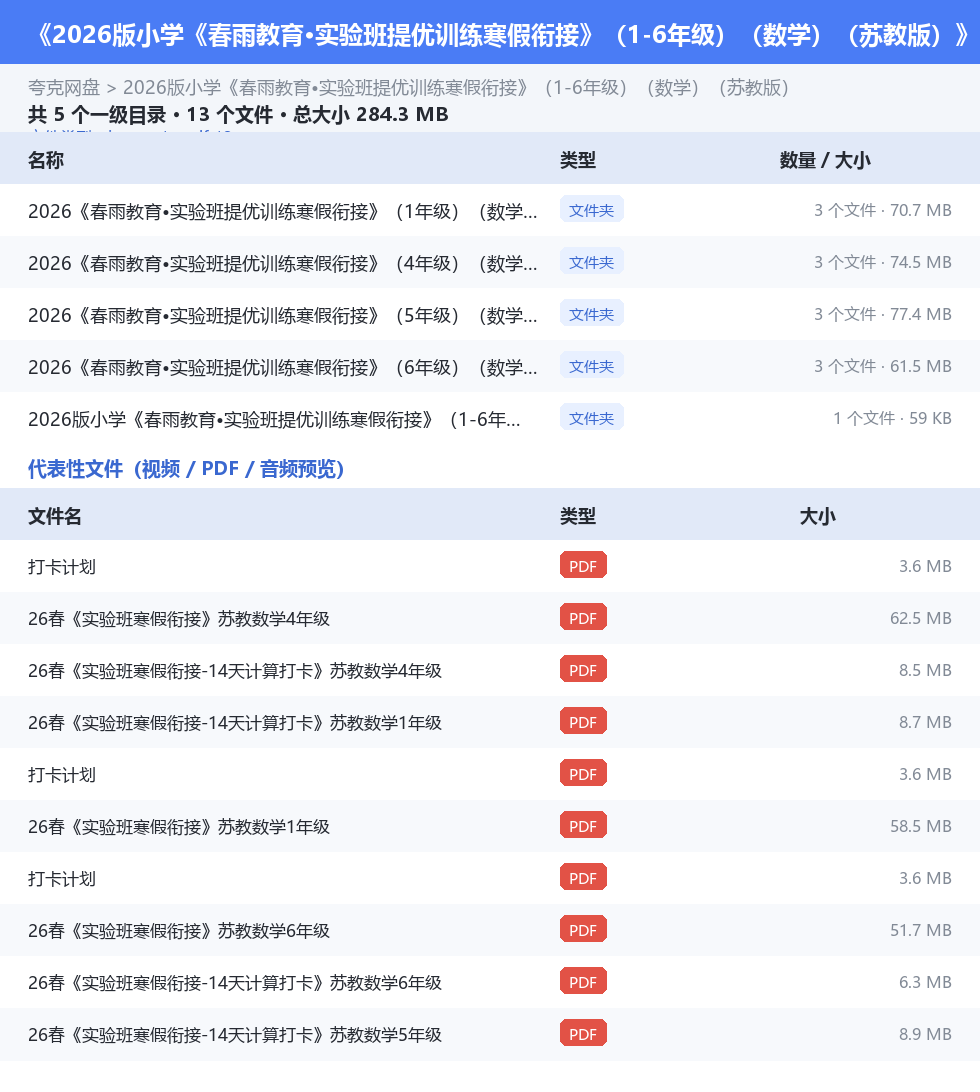Click the 文件夹 badge for the 5年级 folder
The image size is (980, 1092).
tap(591, 314)
